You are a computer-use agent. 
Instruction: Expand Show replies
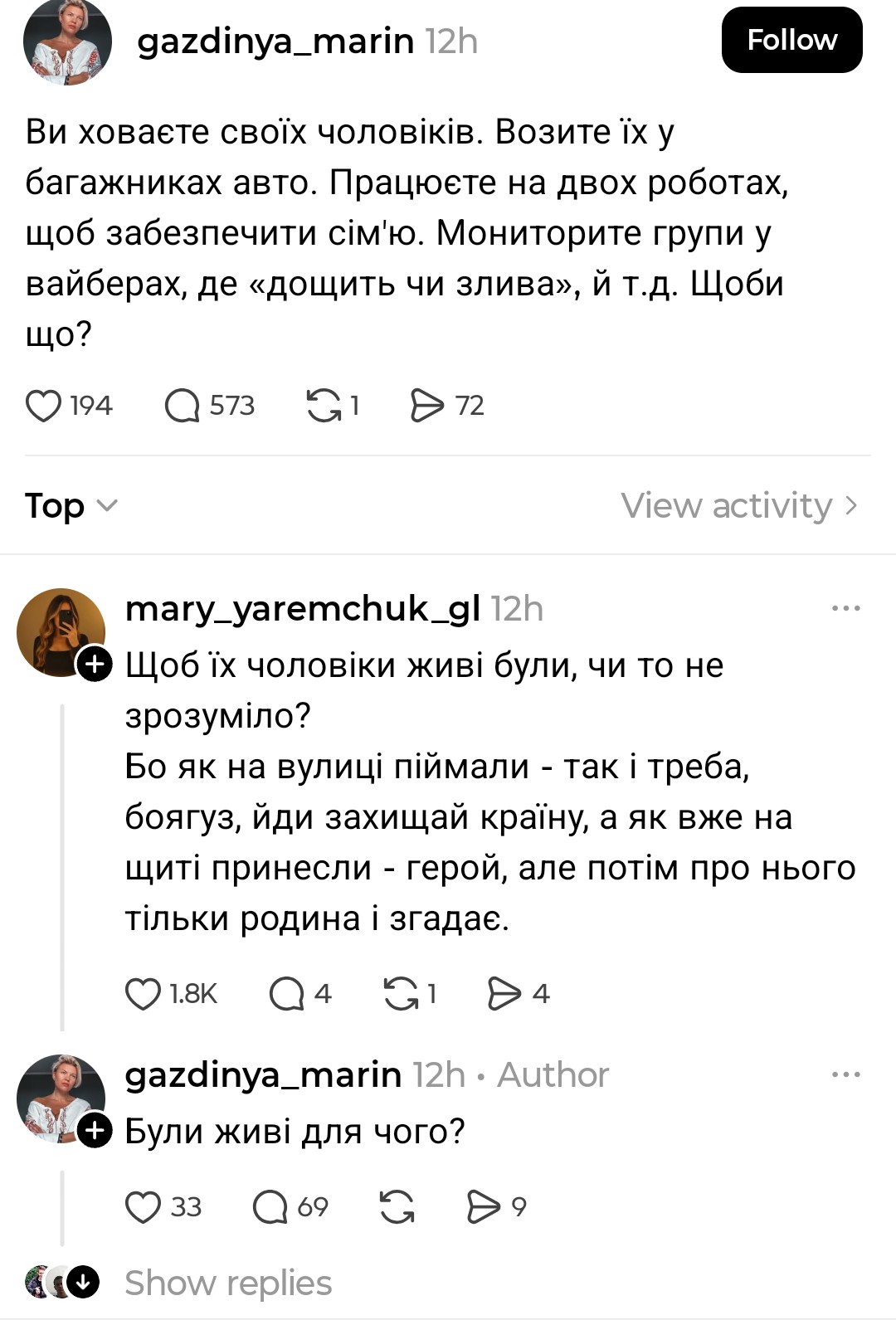pyautogui.click(x=227, y=1283)
